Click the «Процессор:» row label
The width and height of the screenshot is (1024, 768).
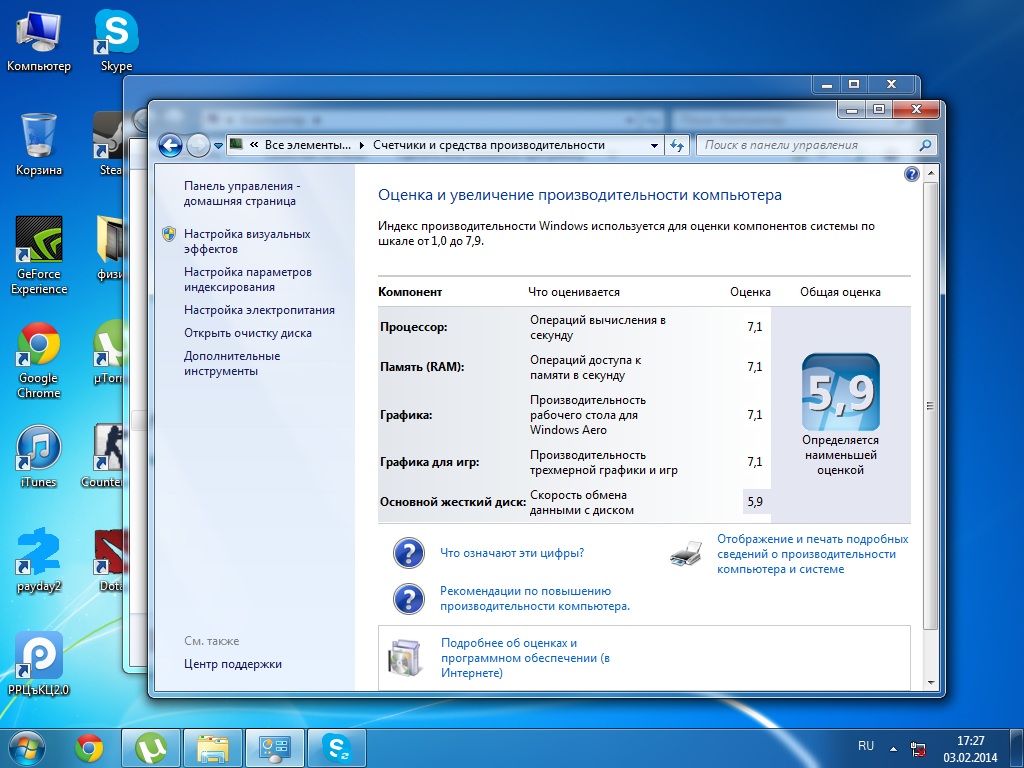(x=413, y=327)
